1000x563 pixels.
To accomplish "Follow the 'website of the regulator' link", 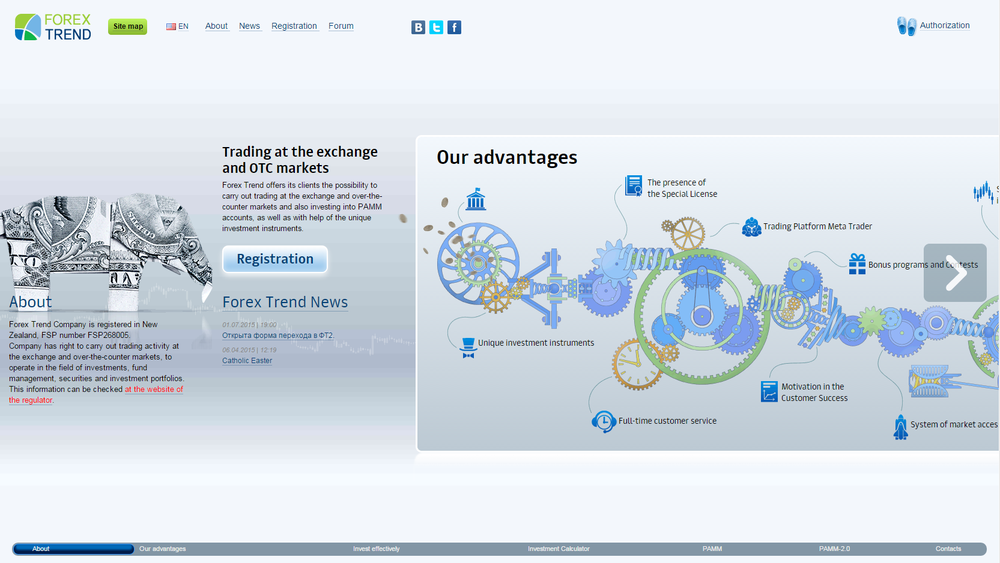I will [x=96, y=395].
